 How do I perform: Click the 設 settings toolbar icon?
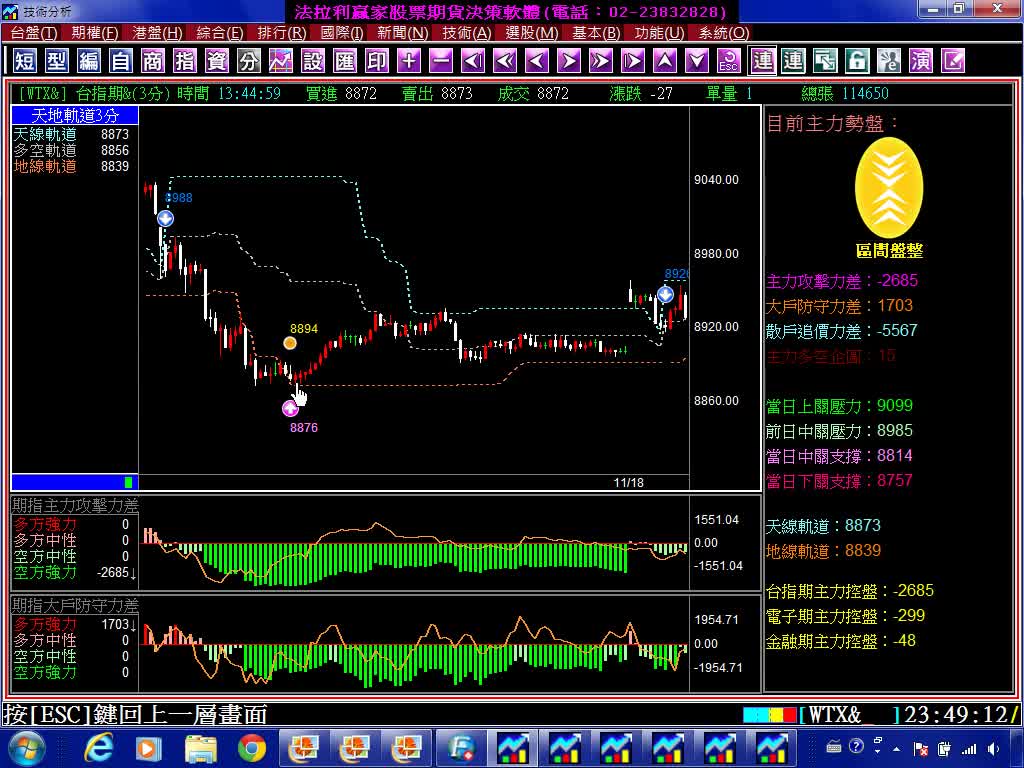pyautogui.click(x=313, y=61)
